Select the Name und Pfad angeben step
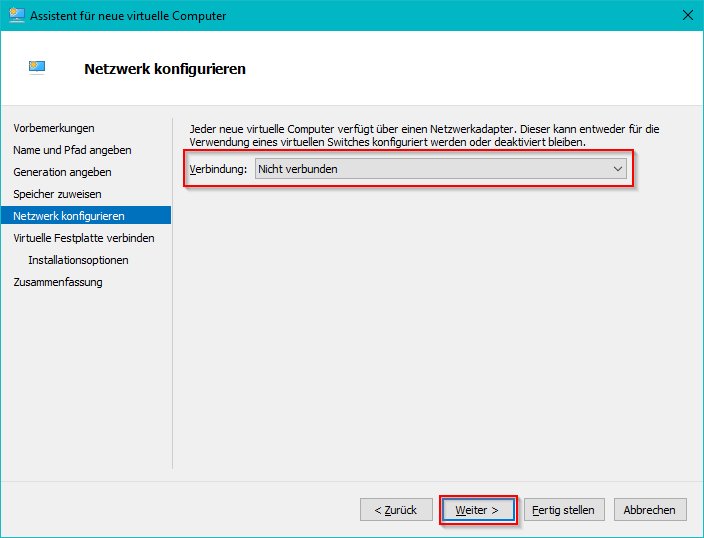Viewport: 704px width, 538px height. click(x=72, y=150)
